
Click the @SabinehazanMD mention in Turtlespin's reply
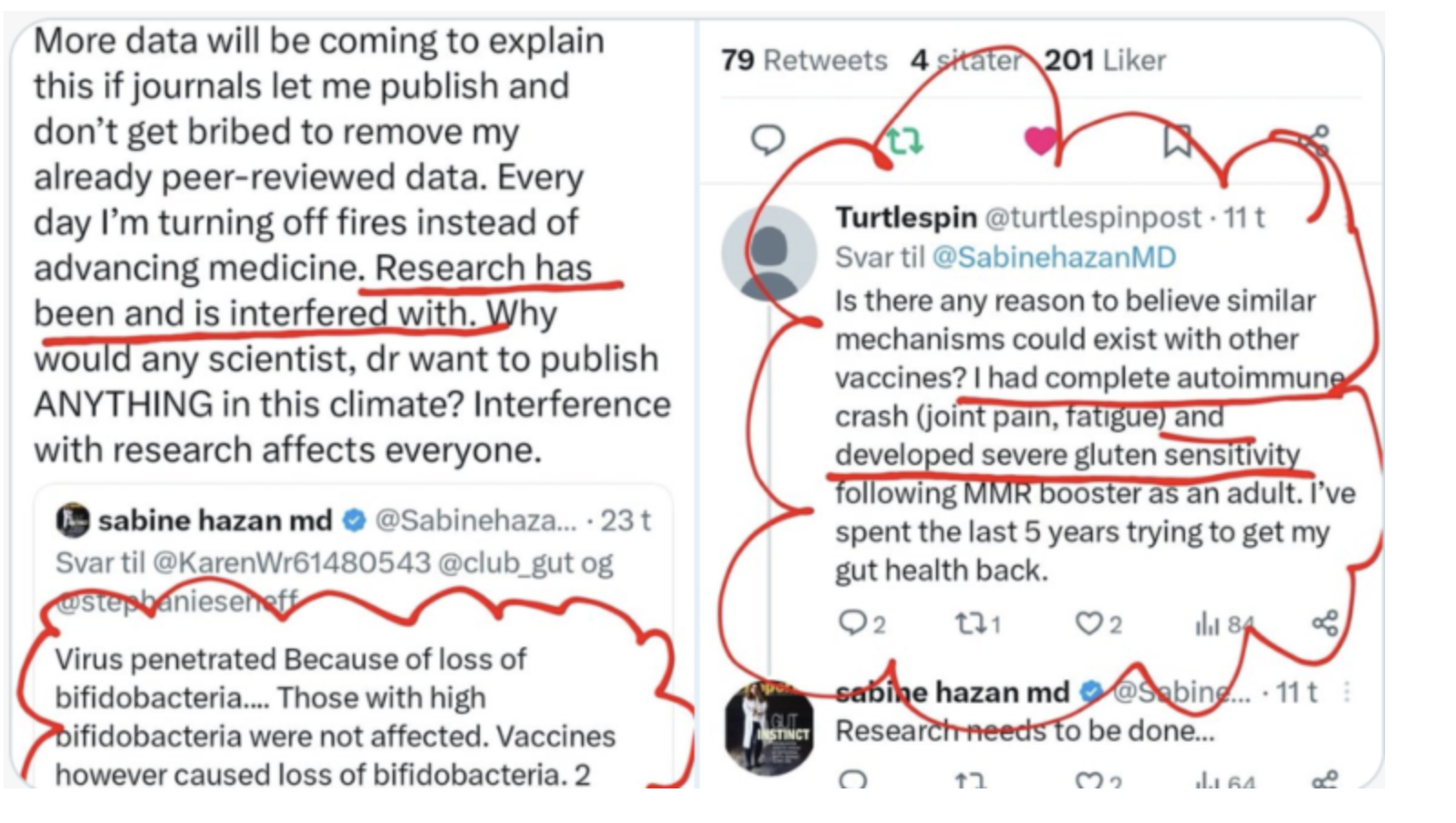click(x=1053, y=257)
